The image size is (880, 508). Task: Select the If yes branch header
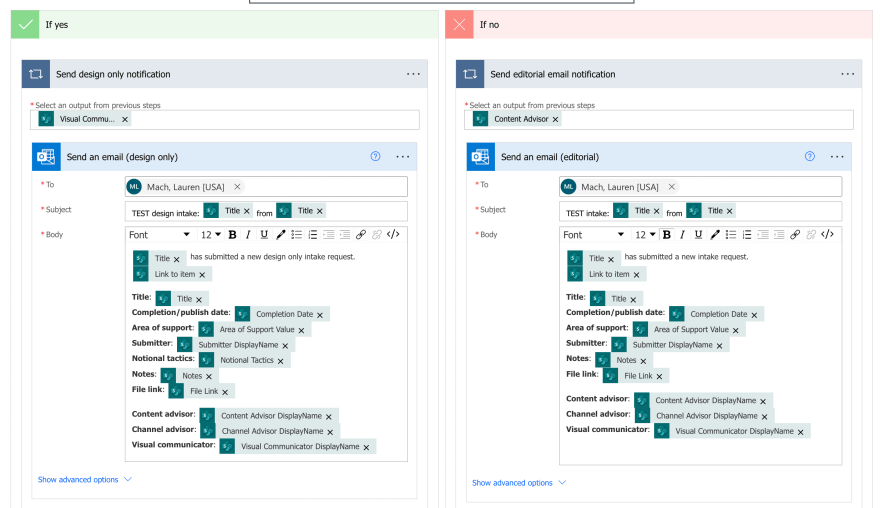tap(224, 25)
